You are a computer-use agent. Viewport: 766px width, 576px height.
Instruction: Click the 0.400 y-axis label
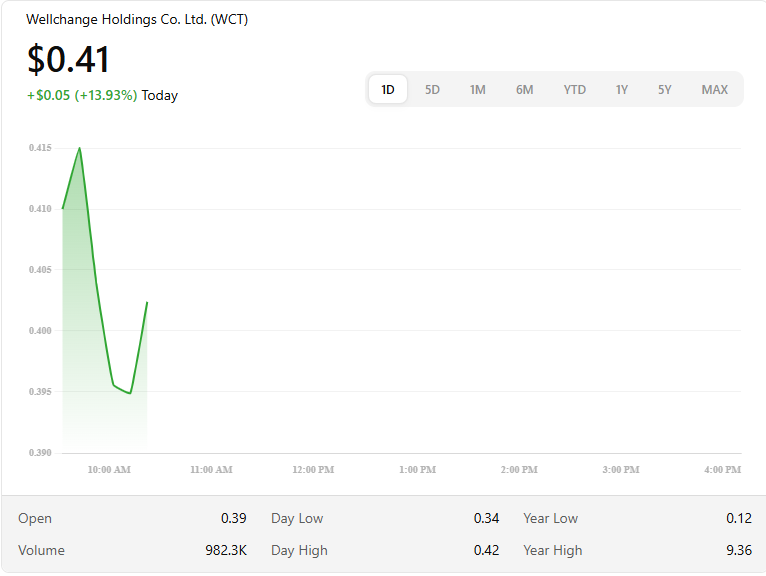(x=40, y=331)
